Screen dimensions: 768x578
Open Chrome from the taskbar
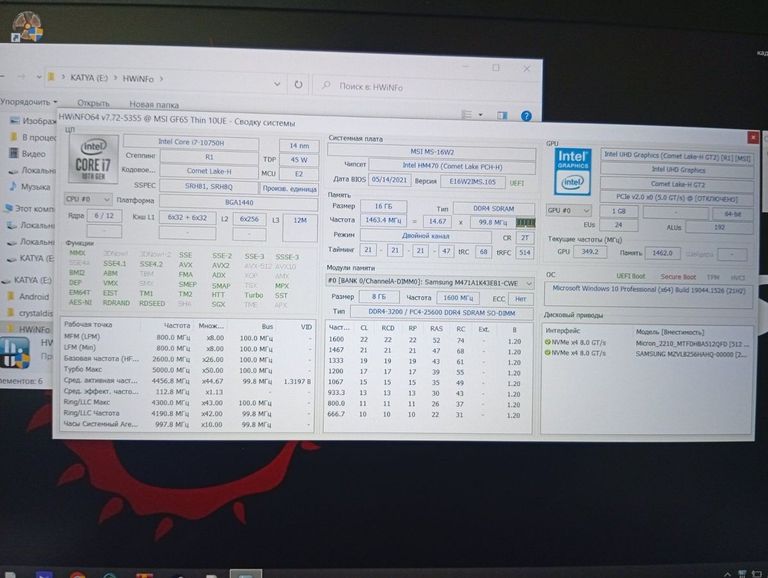coord(77,573)
